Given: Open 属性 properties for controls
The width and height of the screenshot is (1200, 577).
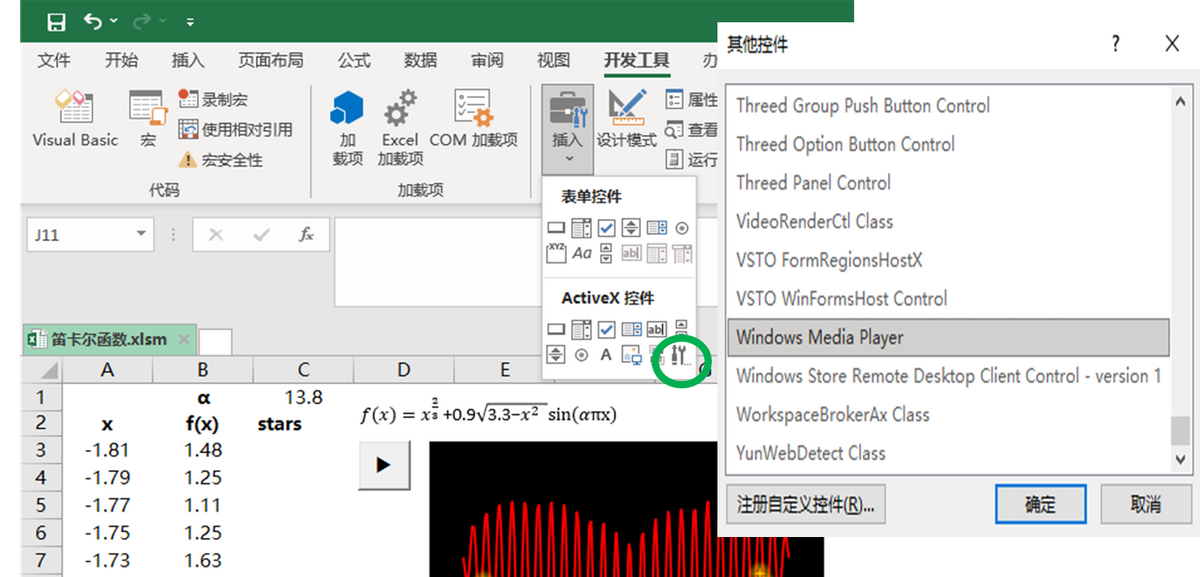Looking at the screenshot, I should (692, 99).
